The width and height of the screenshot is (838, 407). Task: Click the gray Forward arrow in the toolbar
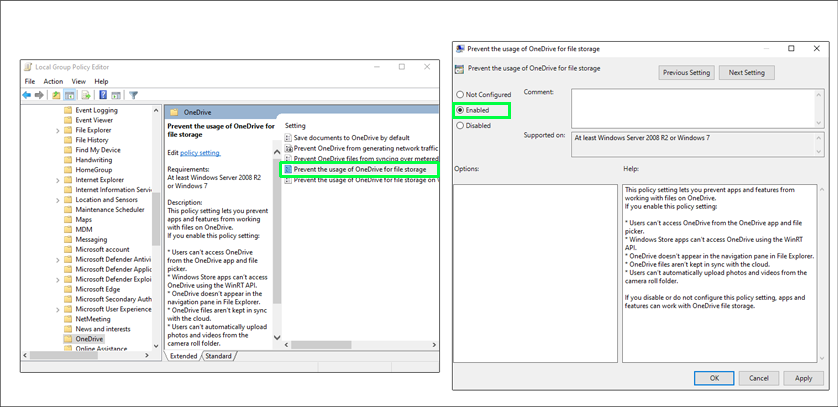click(x=39, y=96)
